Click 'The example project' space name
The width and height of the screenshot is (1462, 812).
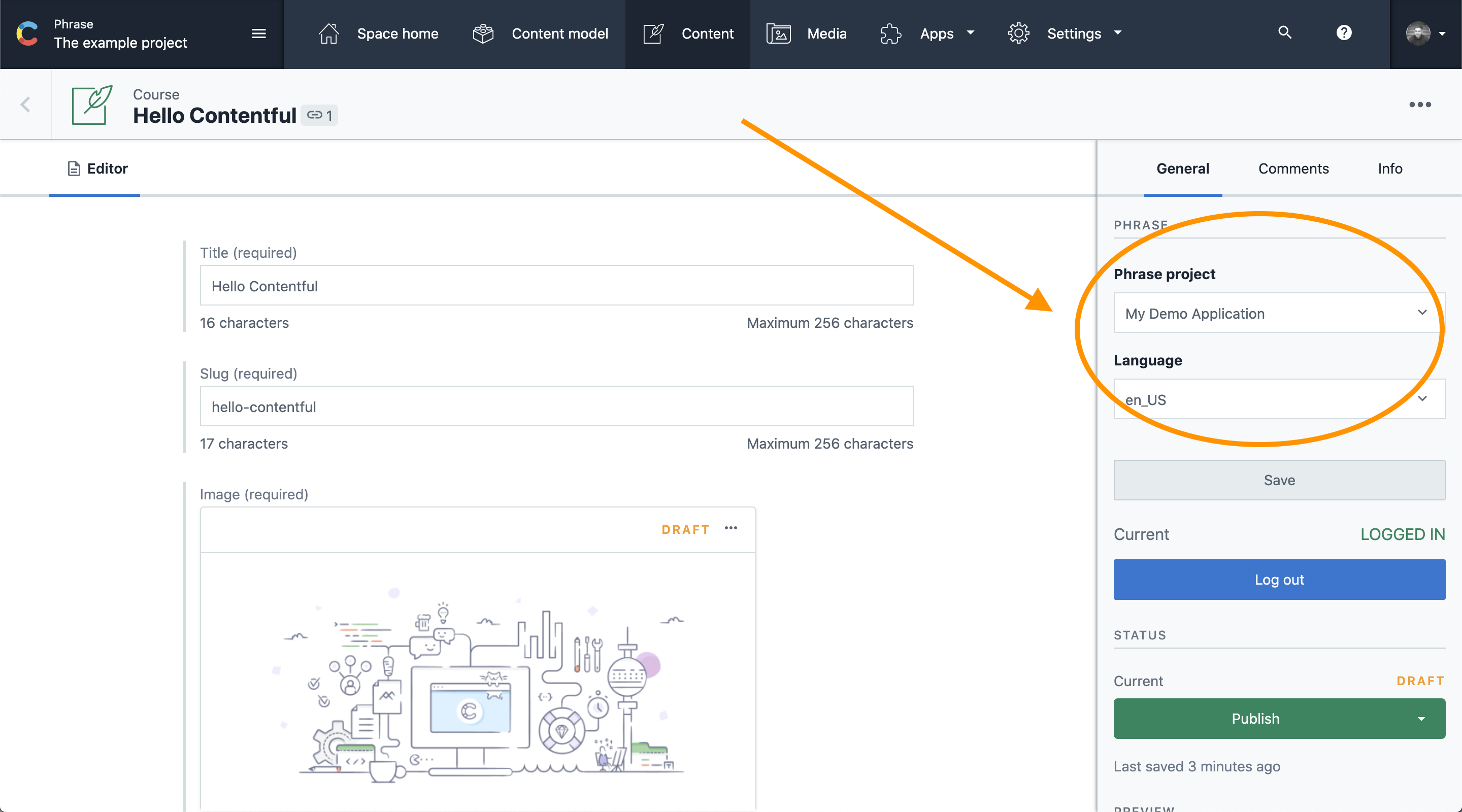[120, 43]
